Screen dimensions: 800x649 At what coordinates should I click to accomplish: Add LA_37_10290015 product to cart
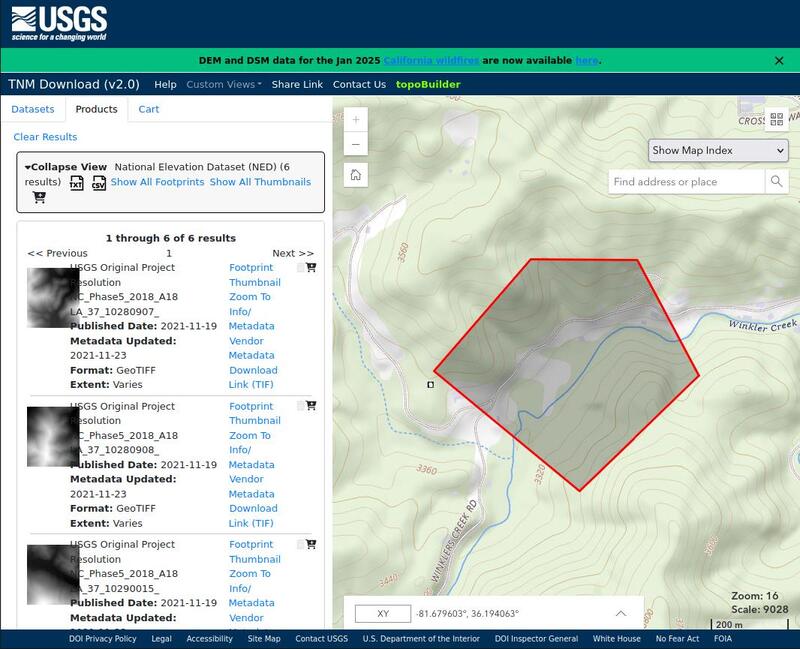[x=311, y=544]
